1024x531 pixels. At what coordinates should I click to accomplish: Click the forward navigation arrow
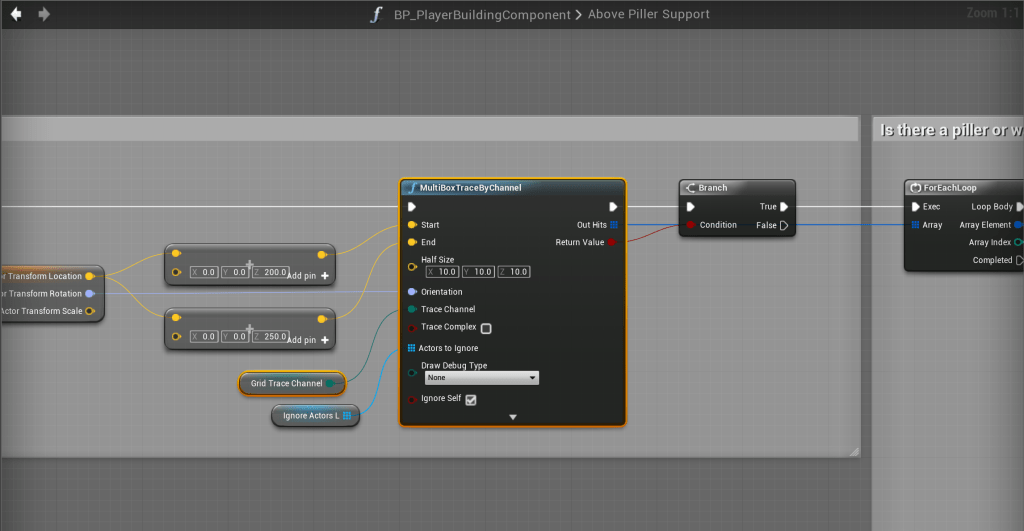tap(43, 14)
